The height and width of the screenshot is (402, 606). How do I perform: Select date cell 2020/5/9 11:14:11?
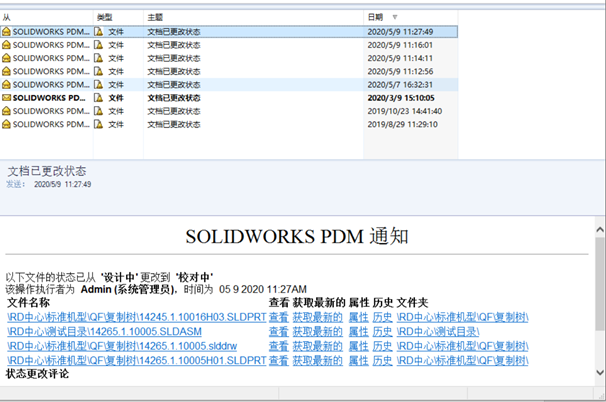(x=400, y=58)
